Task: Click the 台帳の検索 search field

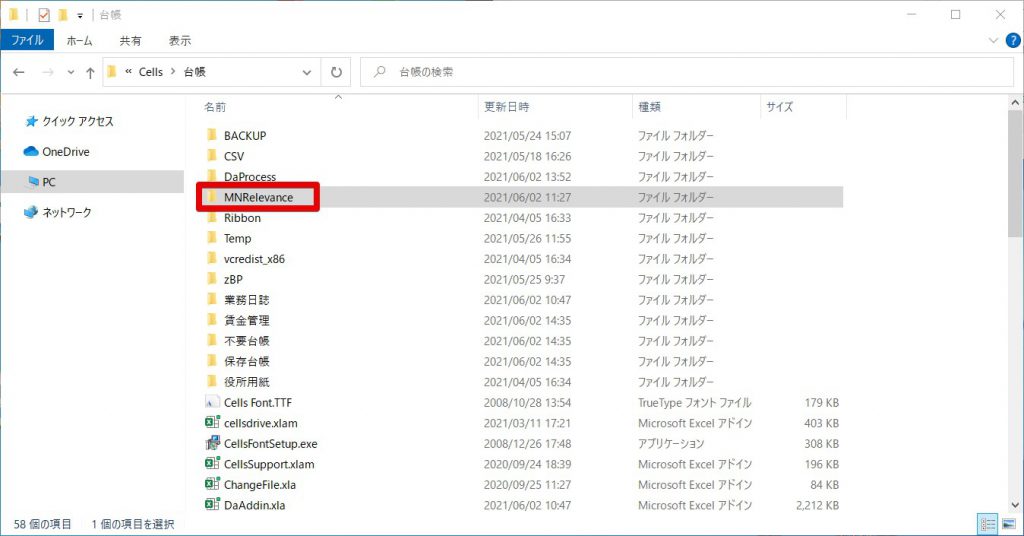Action: [x=686, y=72]
